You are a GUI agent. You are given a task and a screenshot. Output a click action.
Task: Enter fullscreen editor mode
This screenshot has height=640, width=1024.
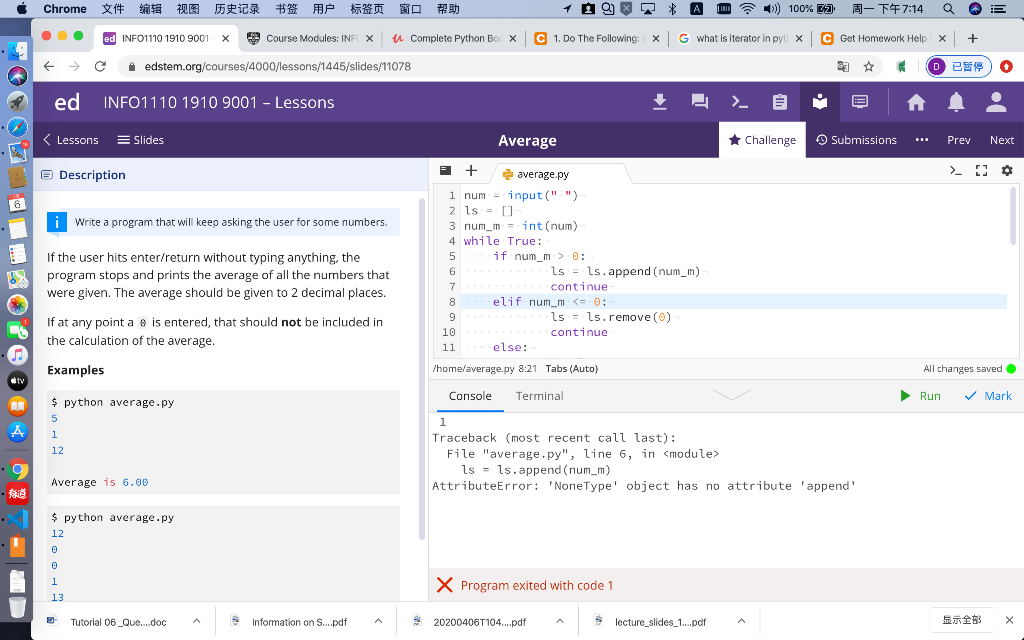coord(981,170)
